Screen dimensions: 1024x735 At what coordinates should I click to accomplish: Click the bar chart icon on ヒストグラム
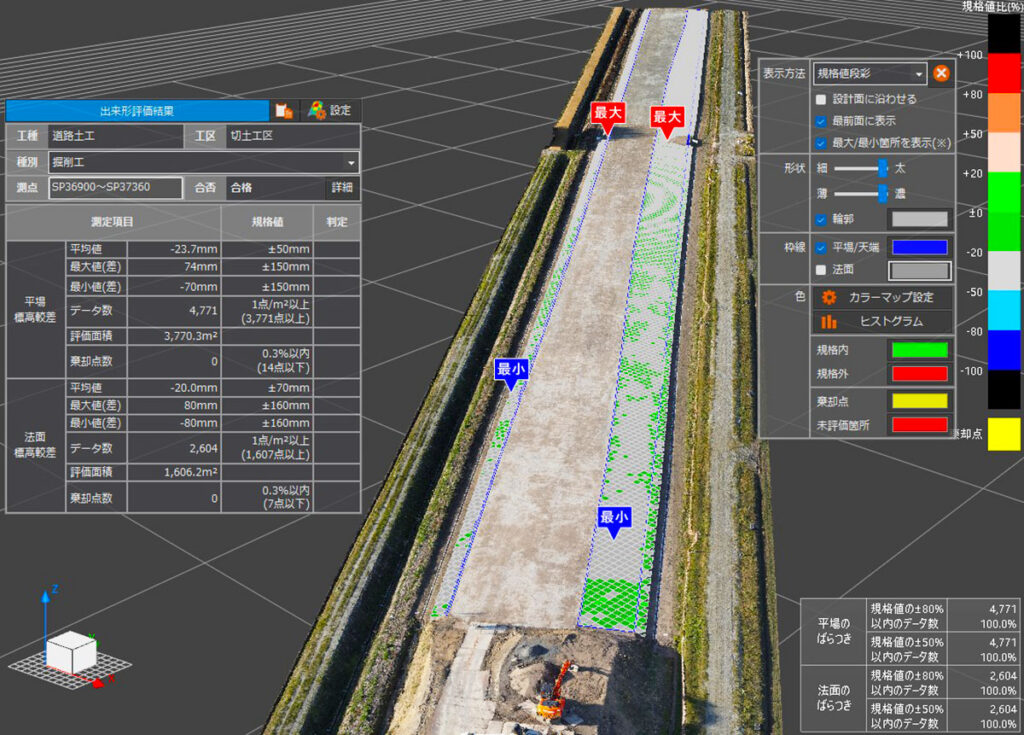(829, 321)
